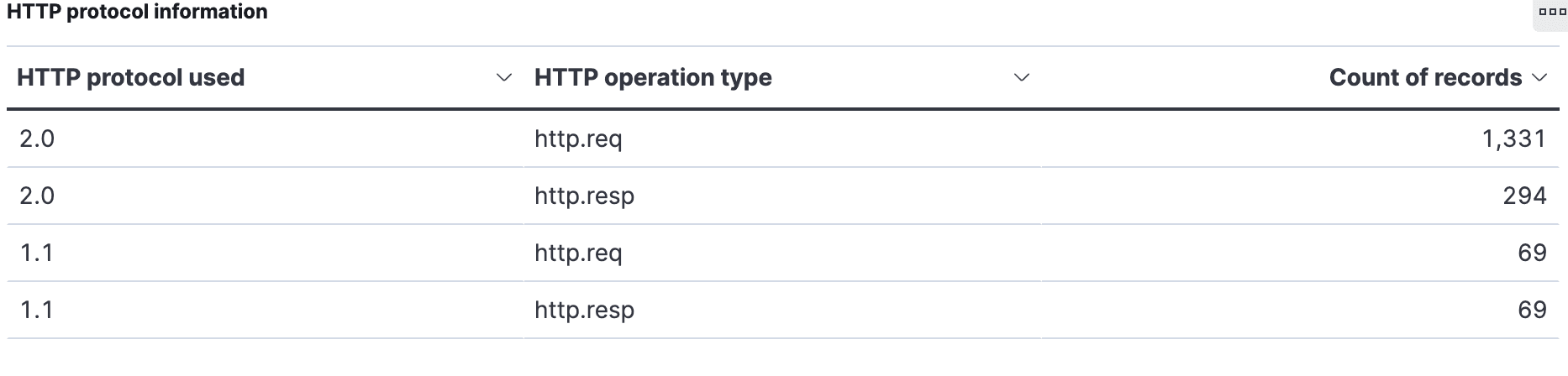Click the 69 count for 1.1 http.resp

pos(1532,310)
